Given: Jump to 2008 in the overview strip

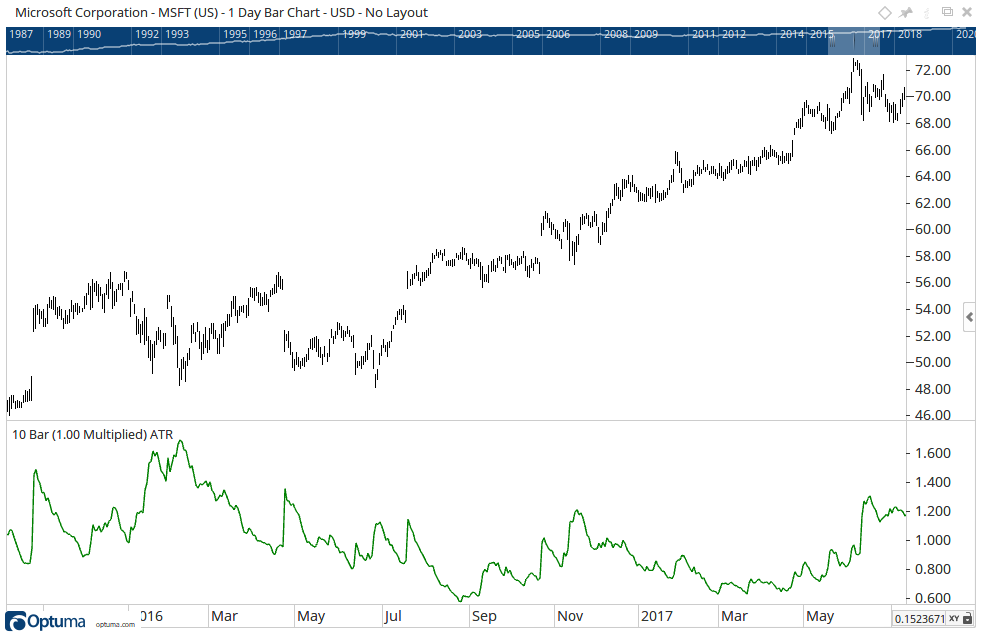Looking at the screenshot, I should [616, 34].
